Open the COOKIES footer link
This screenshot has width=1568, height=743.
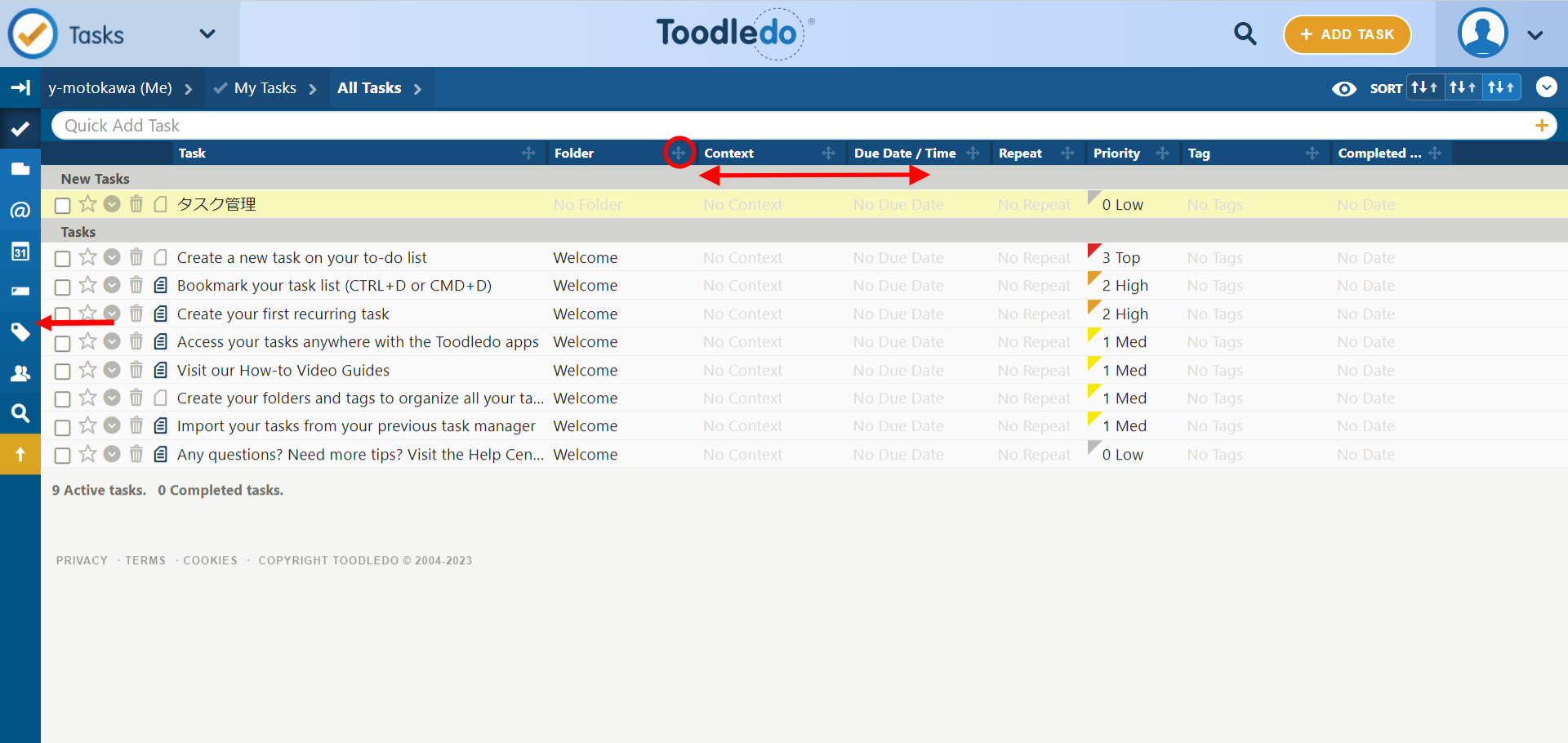click(210, 560)
